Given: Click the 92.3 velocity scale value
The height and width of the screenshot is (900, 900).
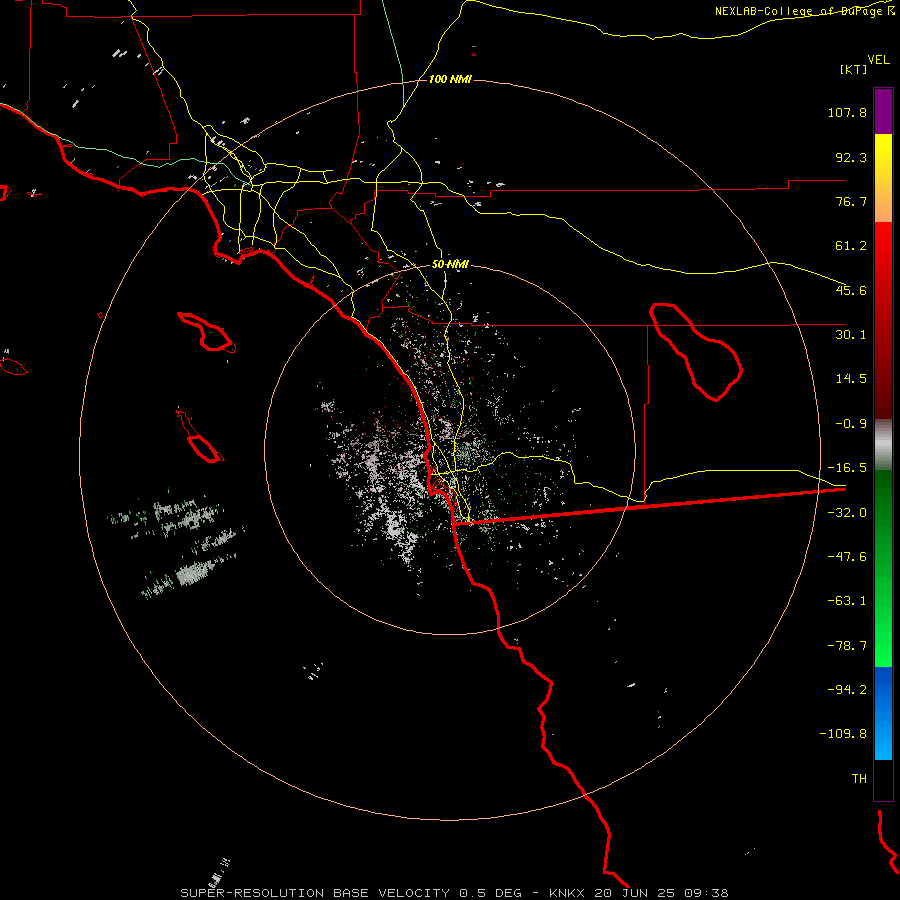Looking at the screenshot, I should pyautogui.click(x=851, y=157).
